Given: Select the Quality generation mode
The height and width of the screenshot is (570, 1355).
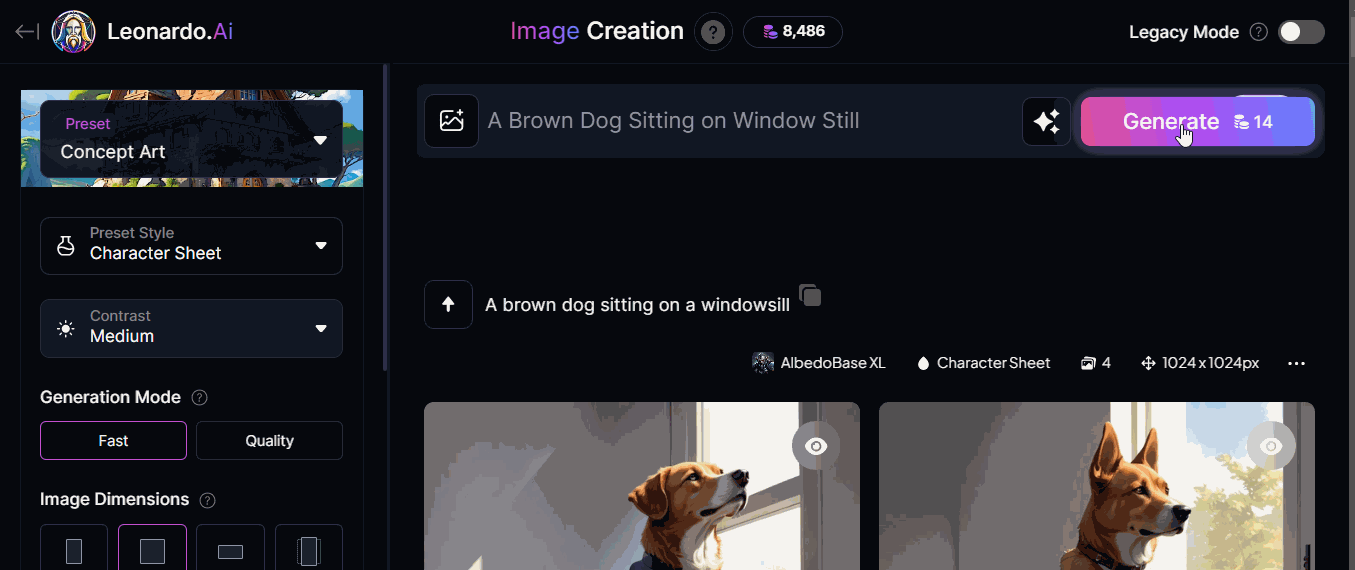Looking at the screenshot, I should point(269,440).
